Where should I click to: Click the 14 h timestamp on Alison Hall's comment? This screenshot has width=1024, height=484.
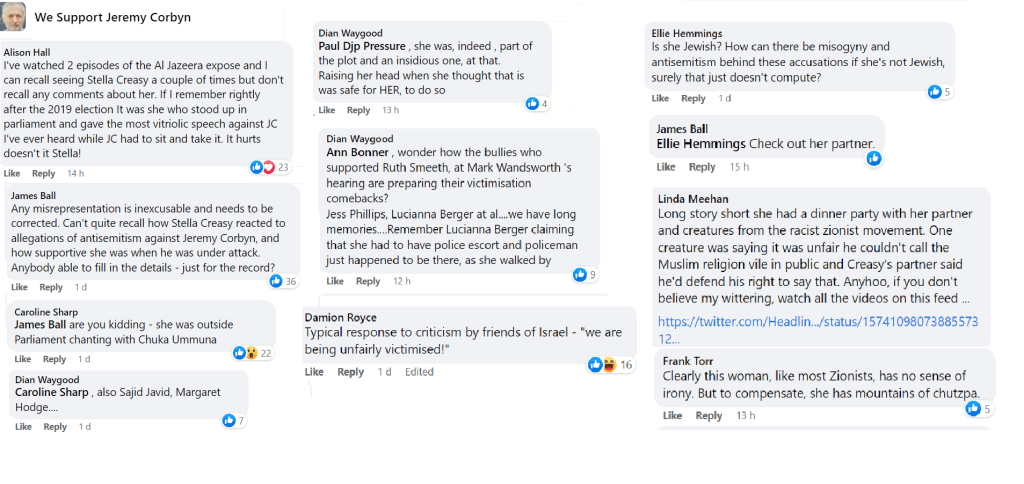coord(75,173)
